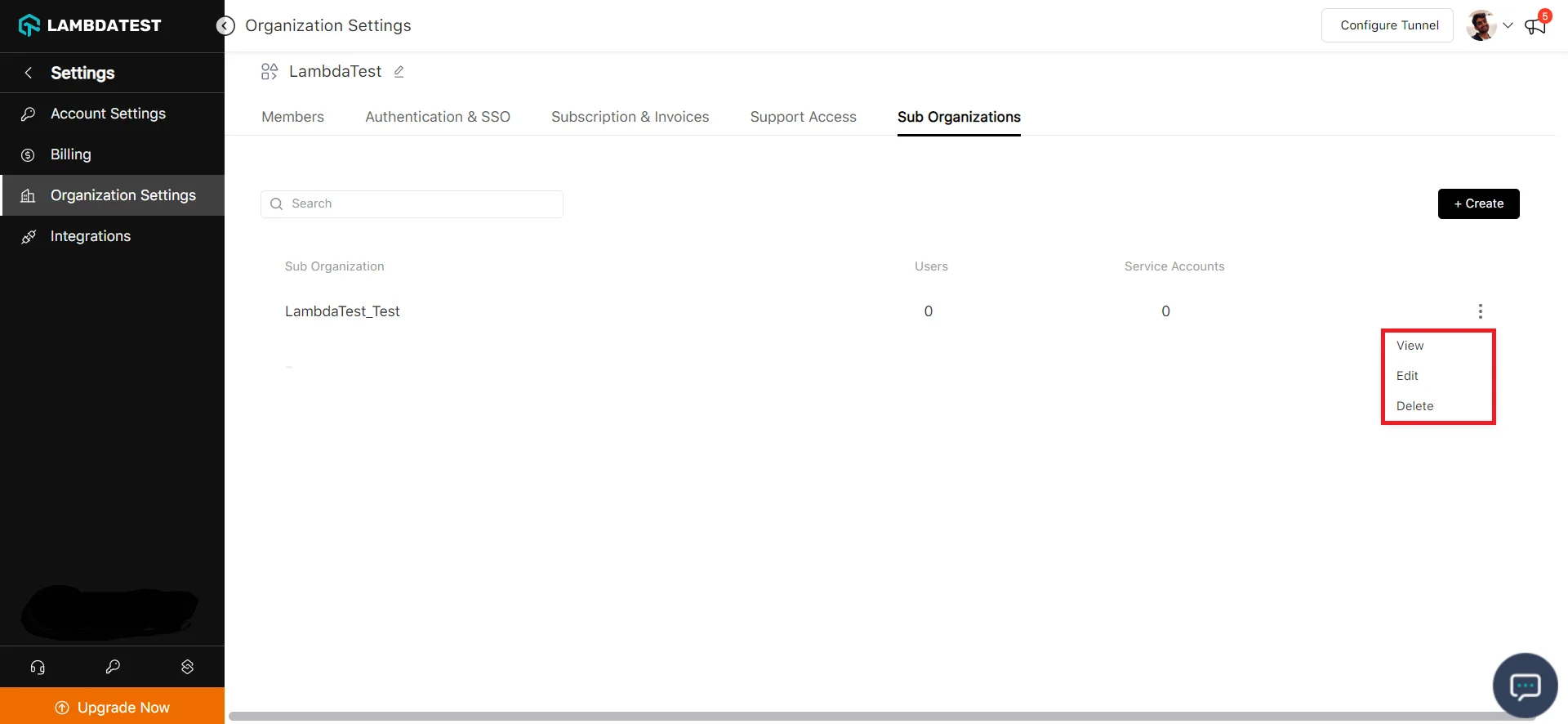Click the headset support icon

pos(38,667)
